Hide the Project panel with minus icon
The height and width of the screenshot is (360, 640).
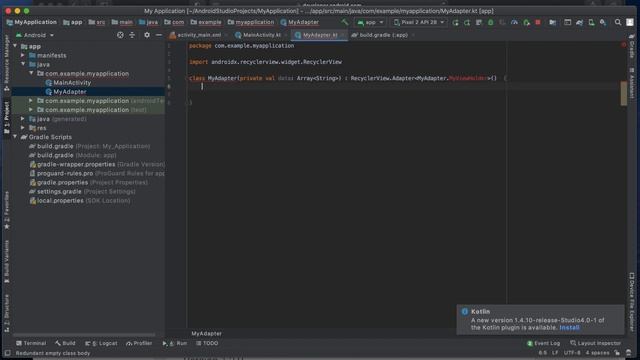coord(159,35)
